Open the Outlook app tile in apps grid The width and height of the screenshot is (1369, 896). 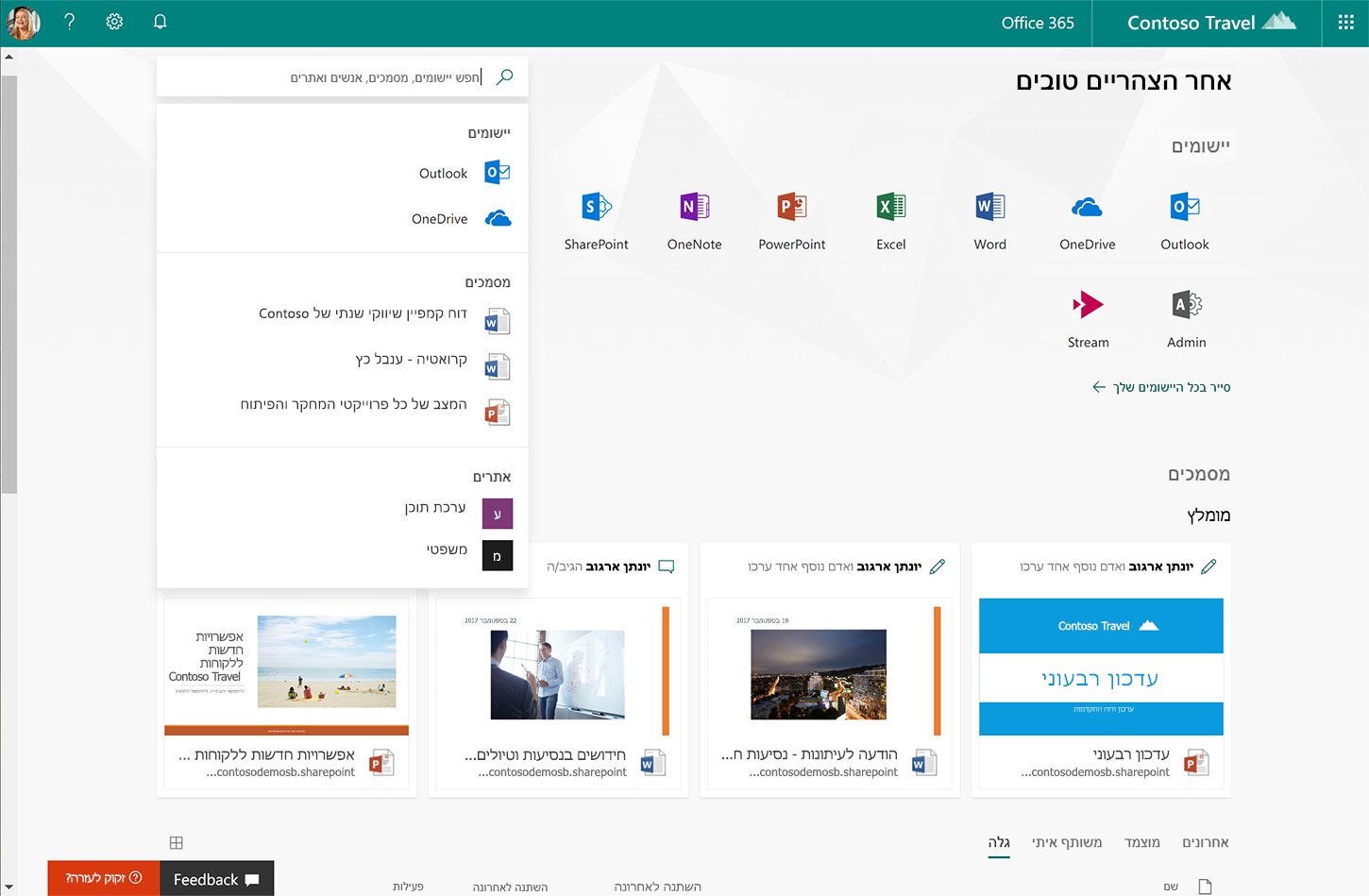coord(1185,220)
